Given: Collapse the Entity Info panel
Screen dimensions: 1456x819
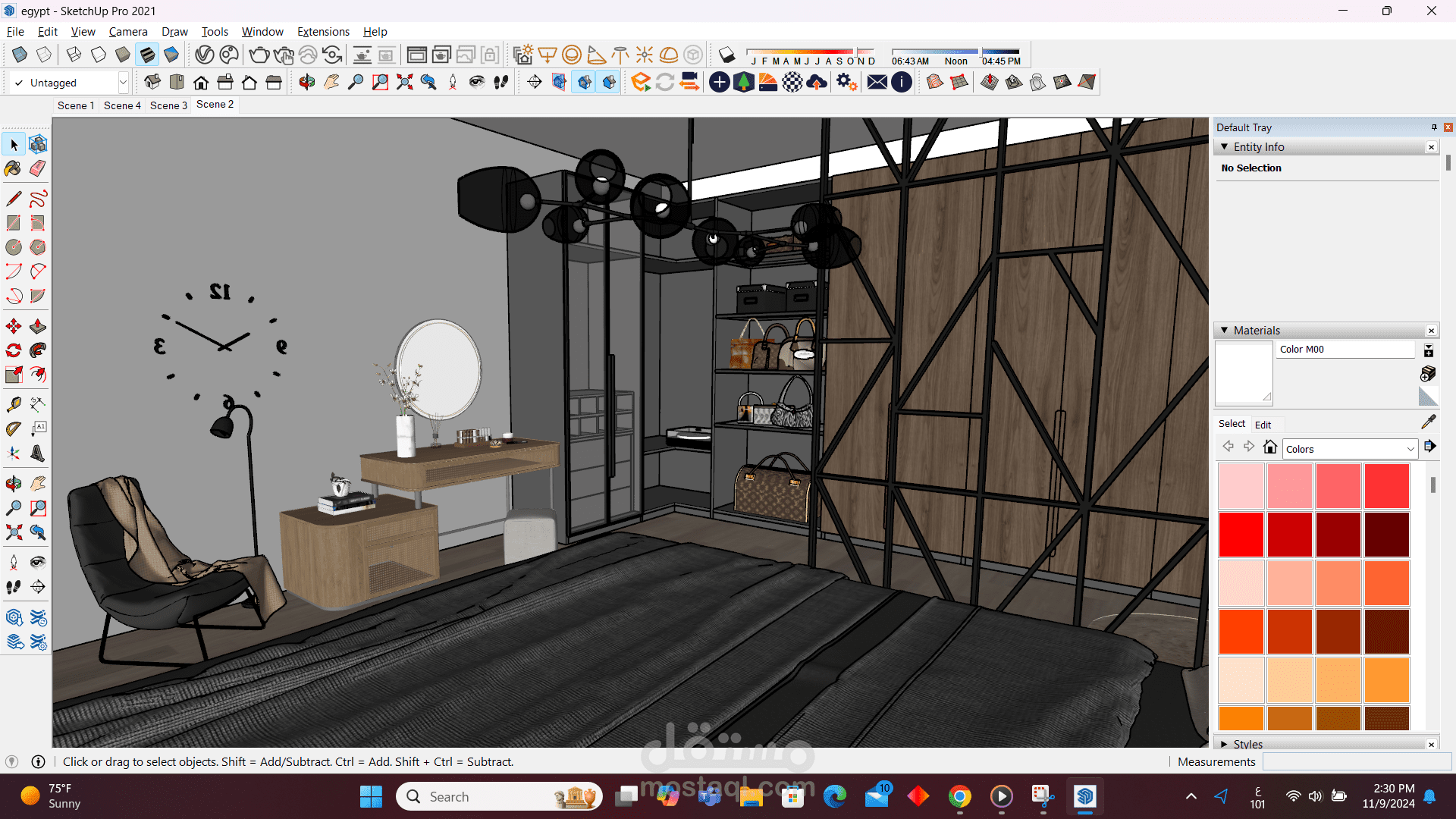Looking at the screenshot, I should point(1224,147).
